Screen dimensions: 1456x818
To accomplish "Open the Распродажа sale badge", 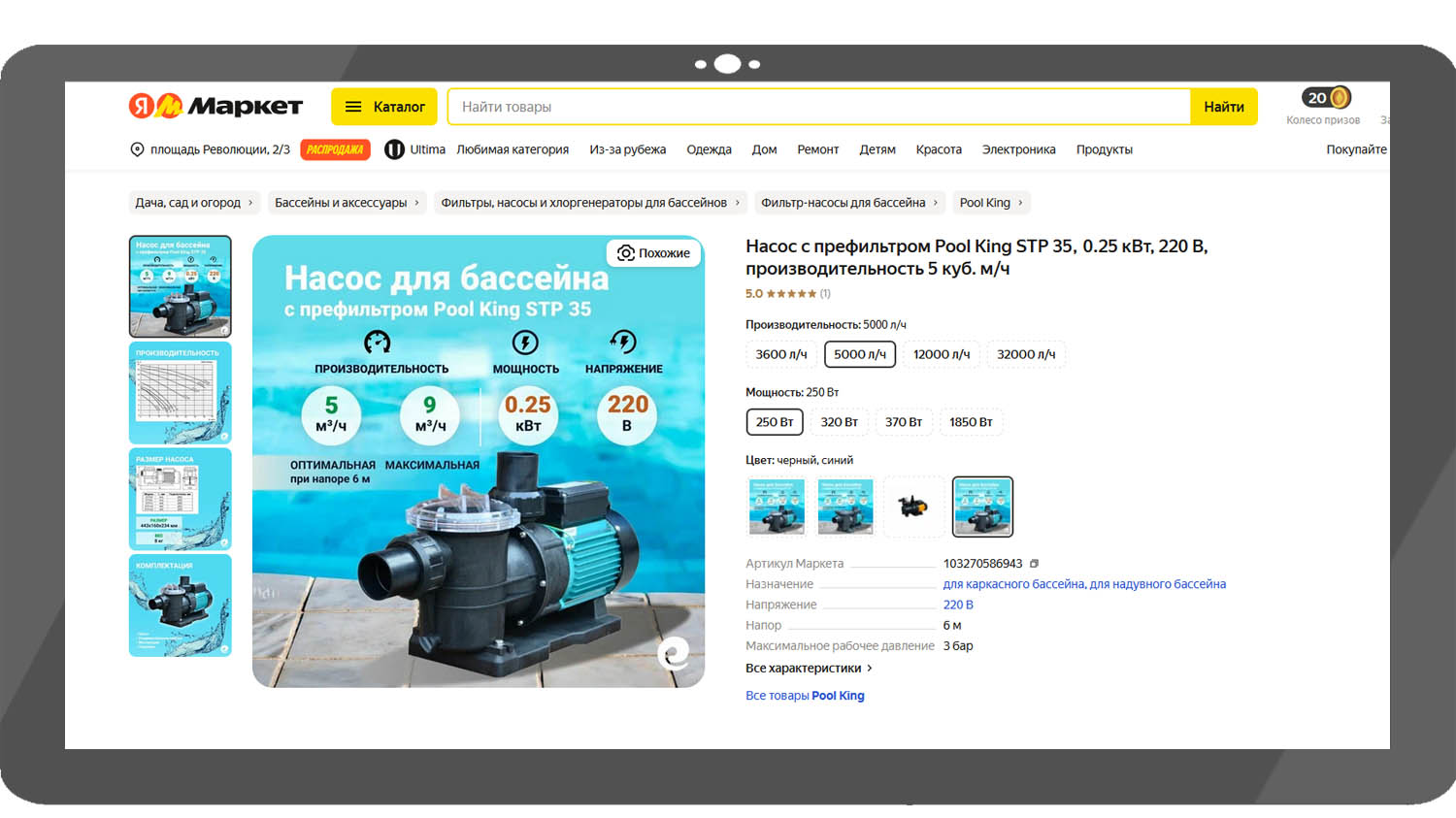I will pos(335,149).
